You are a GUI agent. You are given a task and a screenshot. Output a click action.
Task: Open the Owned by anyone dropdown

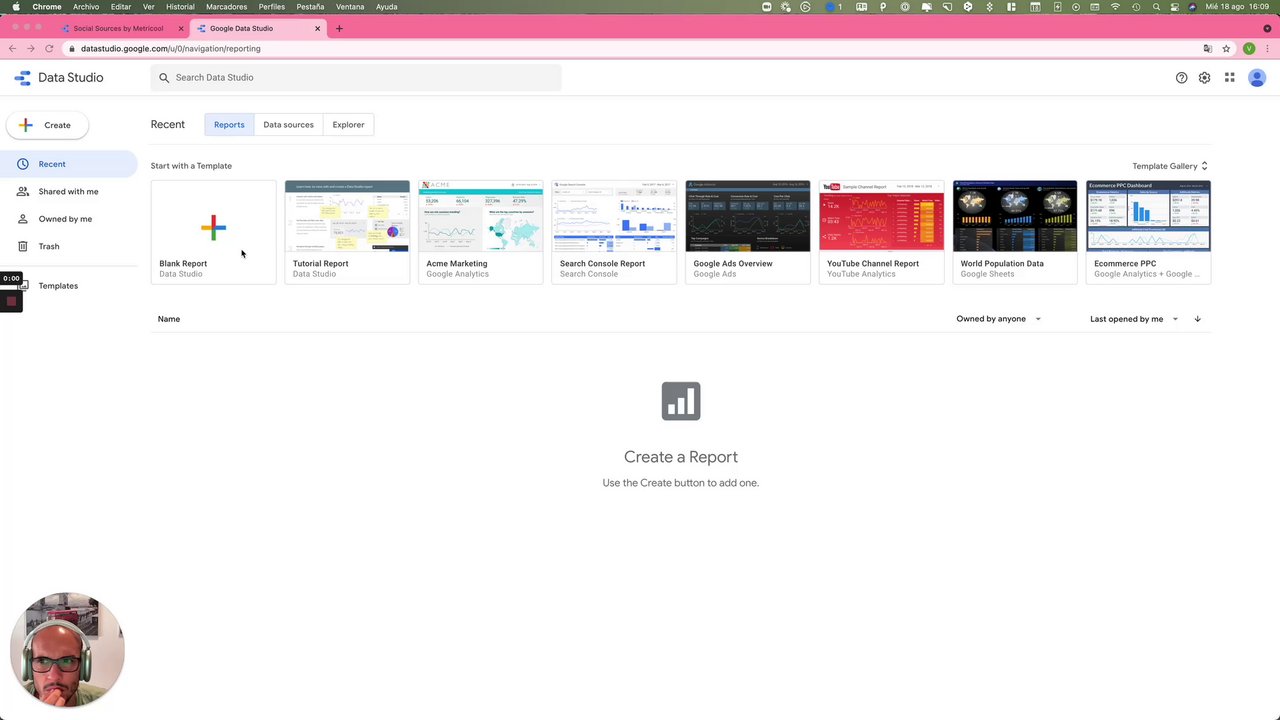[998, 319]
